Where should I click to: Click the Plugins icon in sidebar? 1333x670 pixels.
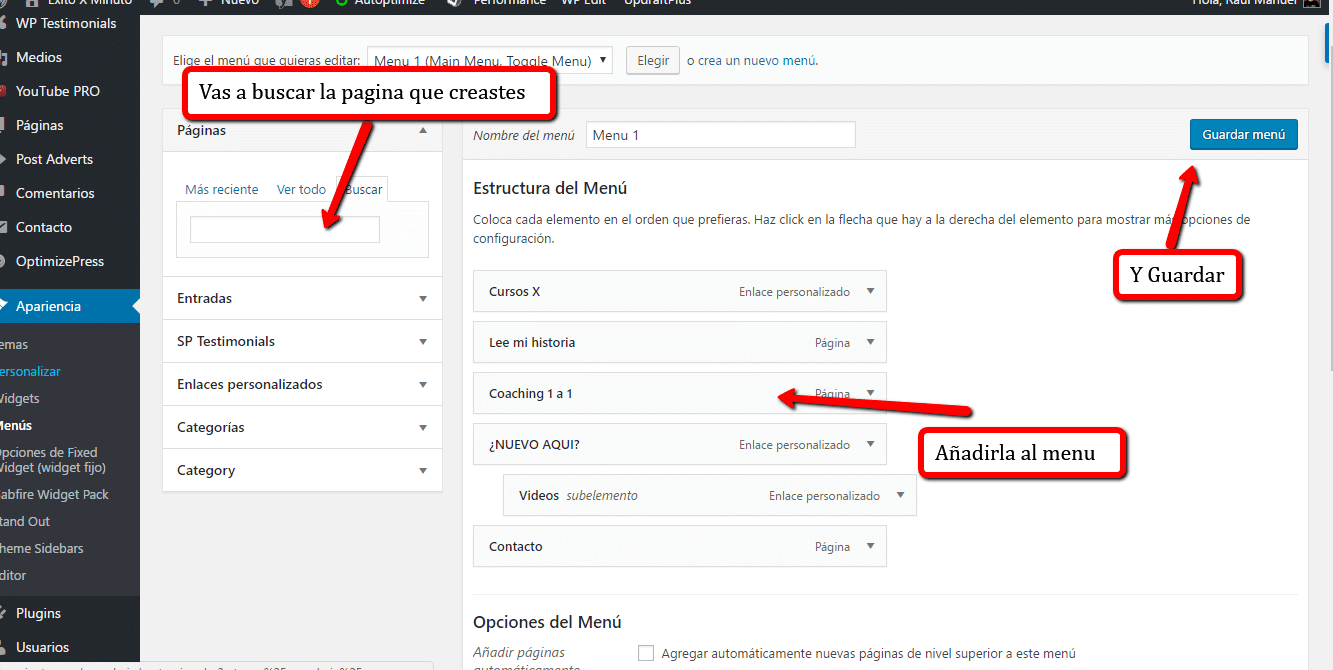pos(3,613)
